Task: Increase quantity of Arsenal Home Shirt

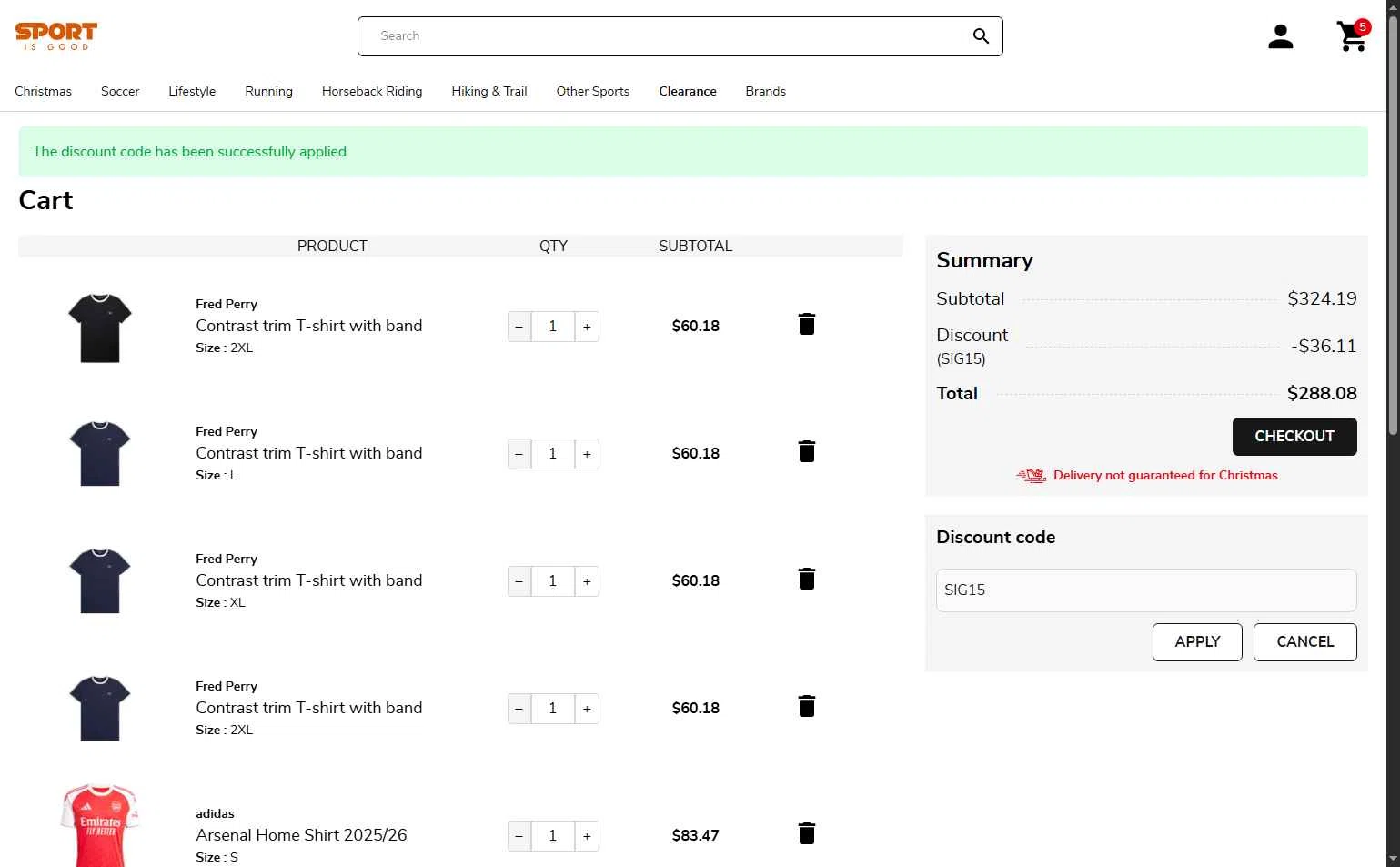Action: pos(588,836)
